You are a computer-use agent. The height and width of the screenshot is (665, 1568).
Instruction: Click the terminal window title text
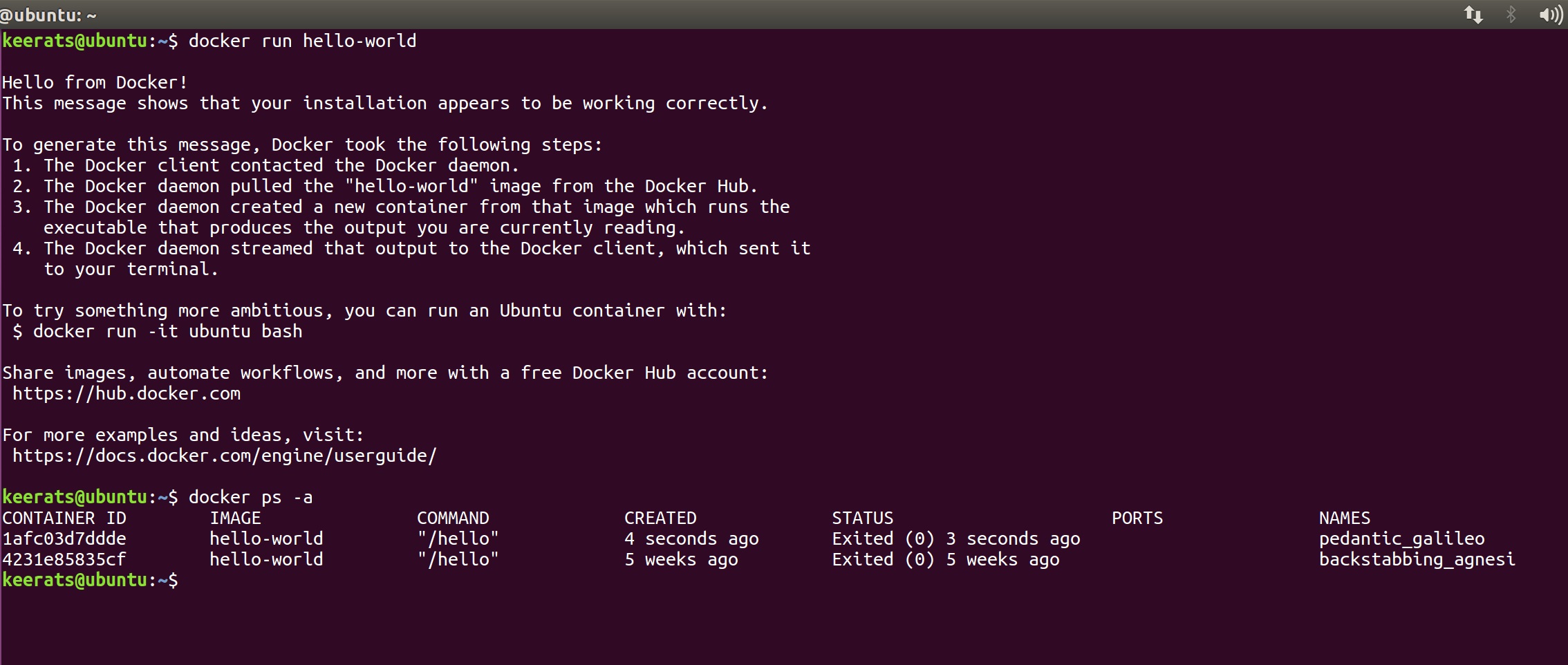point(48,15)
